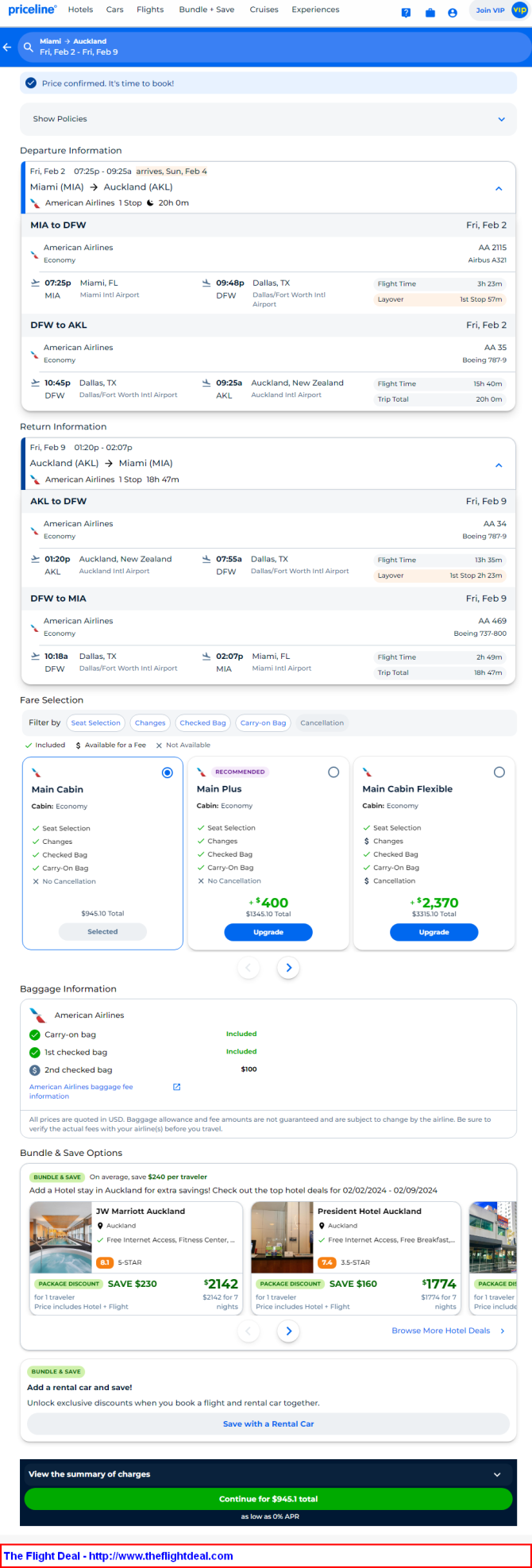Click the Price confirmed checkmark icon
Viewport: 532px width, 1568px height.
(x=31, y=83)
